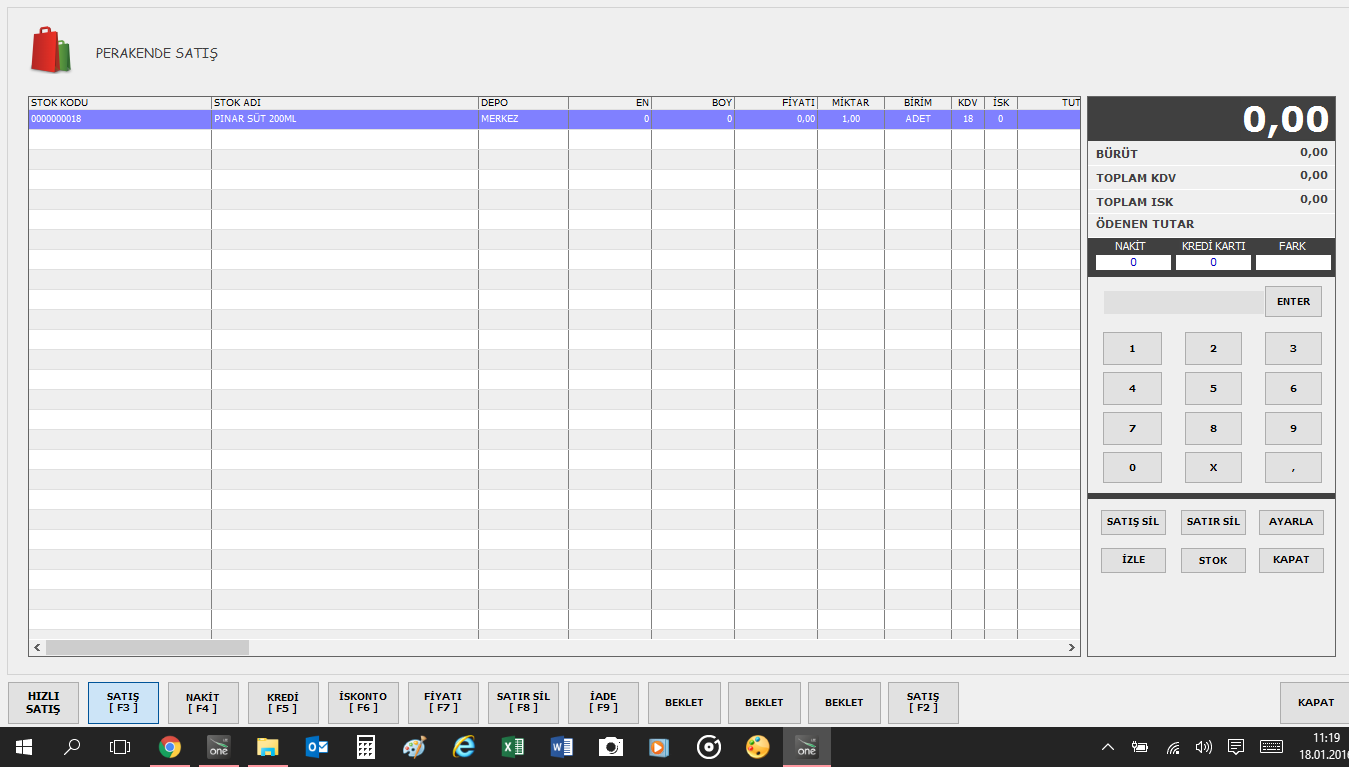Show hidden system tray icons
The height and width of the screenshot is (767, 1349).
point(1108,747)
